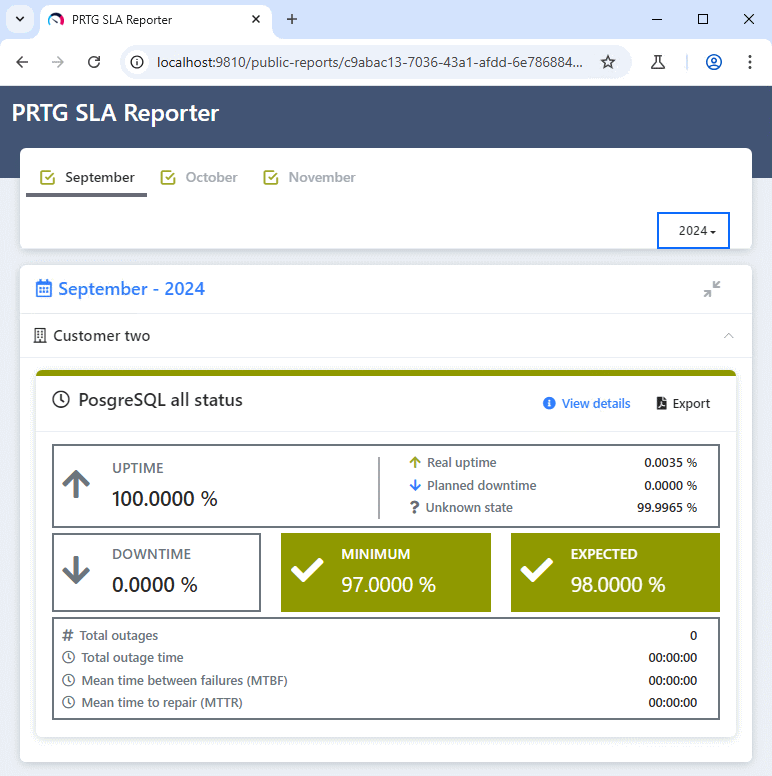This screenshot has height=776, width=772.
Task: Click the 99.9965 % unknown state value
Action: click(x=667, y=507)
